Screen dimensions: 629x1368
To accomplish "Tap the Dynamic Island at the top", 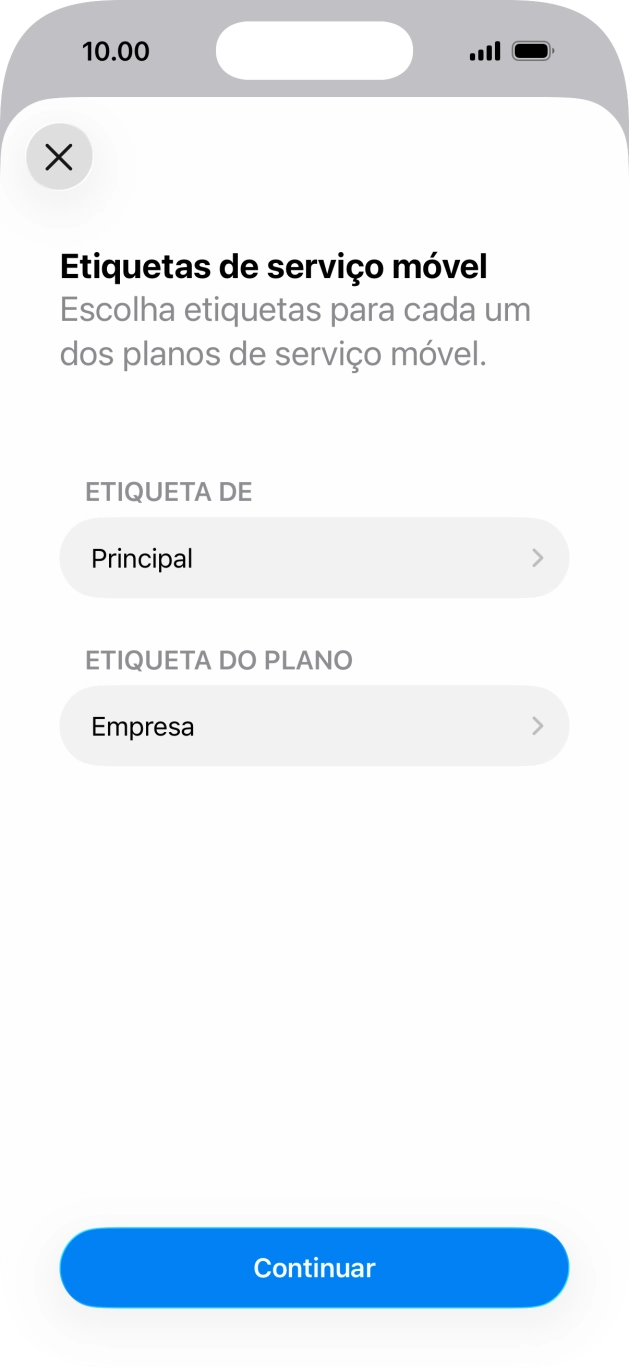I will coord(314,49).
